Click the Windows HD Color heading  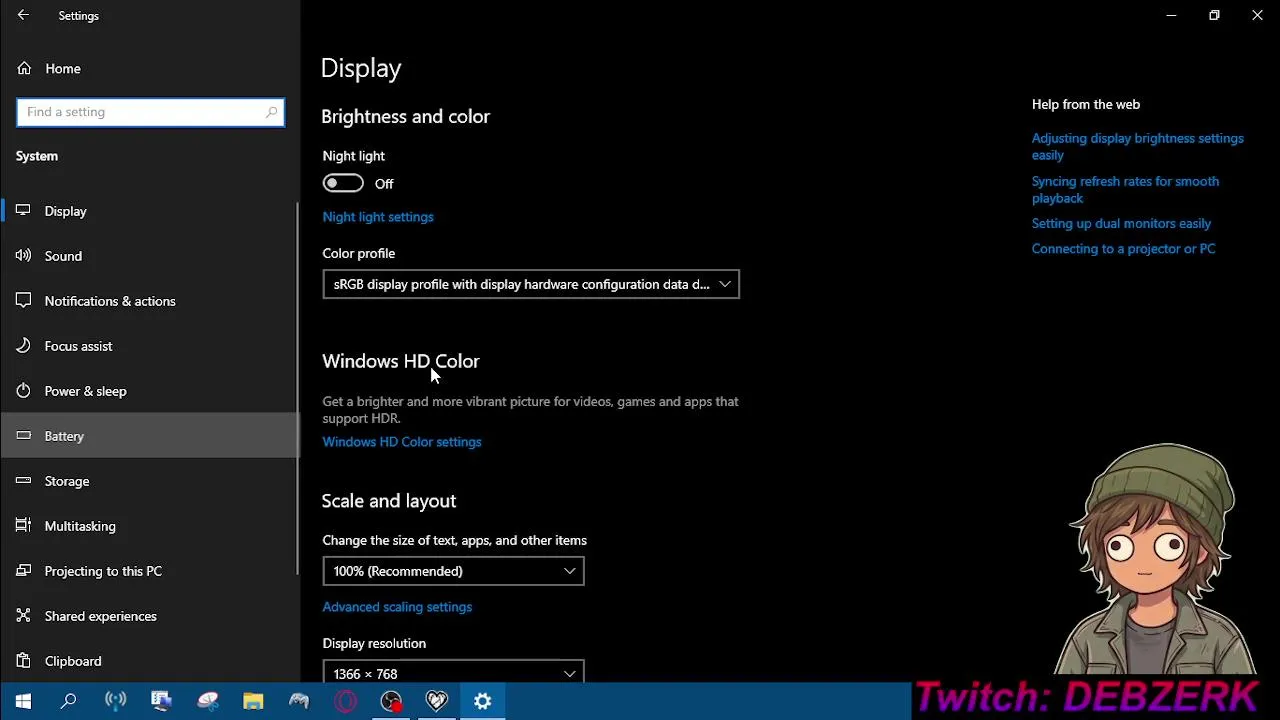[401, 361]
